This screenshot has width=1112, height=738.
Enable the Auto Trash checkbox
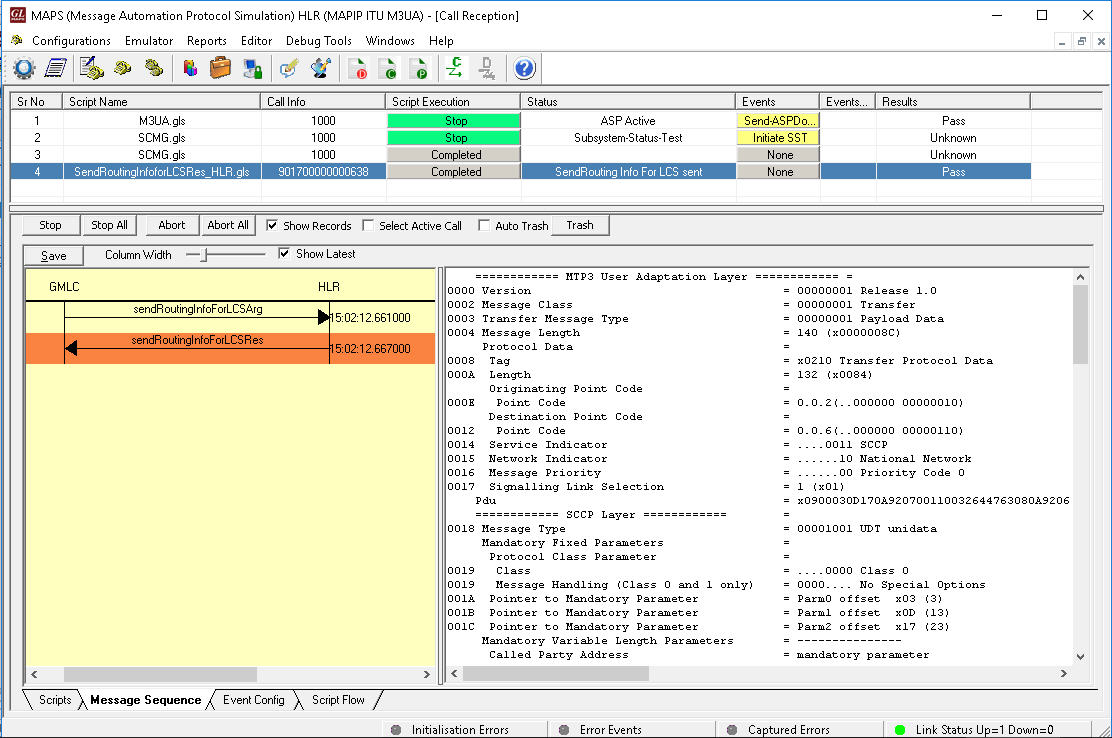485,226
